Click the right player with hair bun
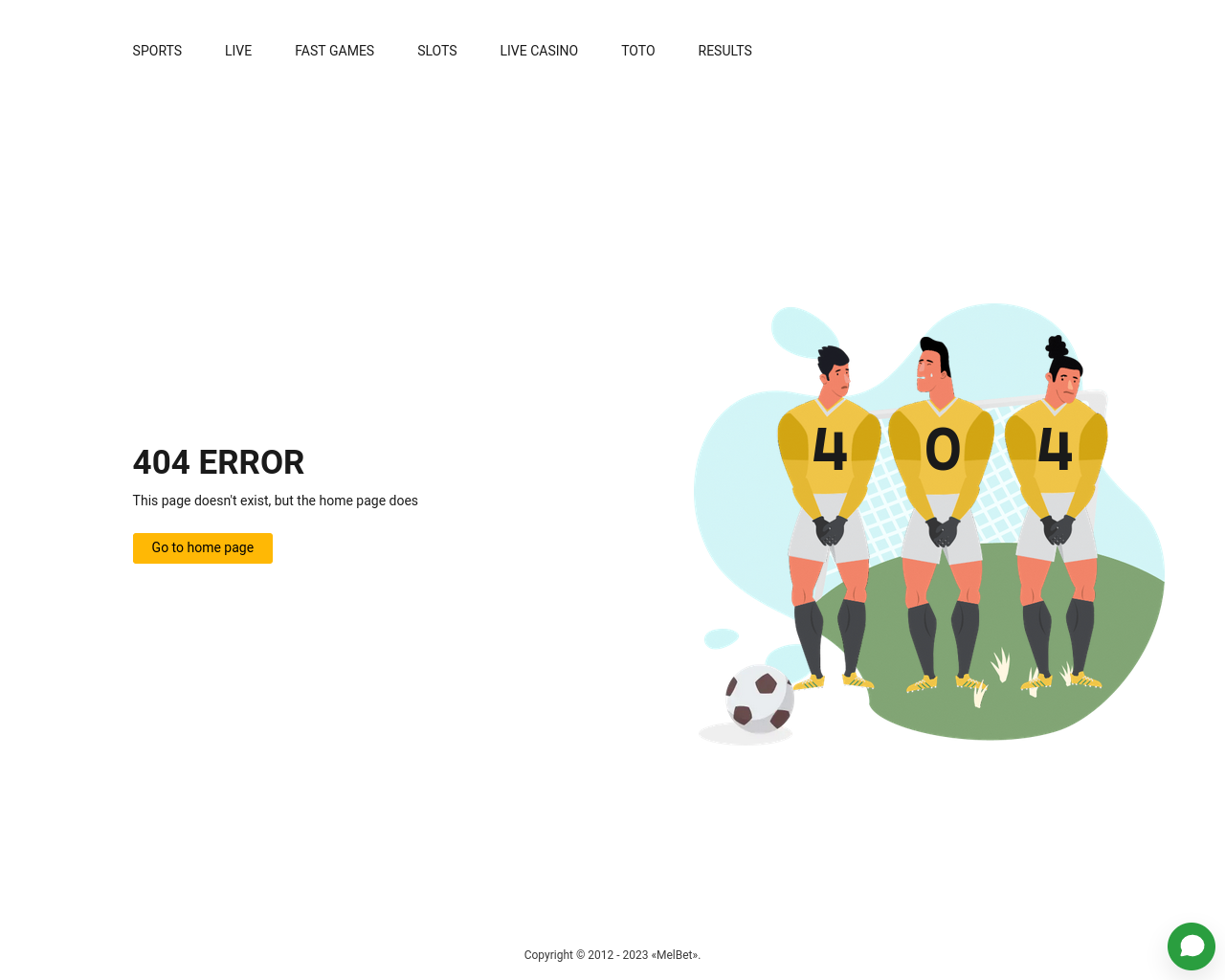Image resolution: width=1225 pixels, height=980 pixels. (1058, 512)
